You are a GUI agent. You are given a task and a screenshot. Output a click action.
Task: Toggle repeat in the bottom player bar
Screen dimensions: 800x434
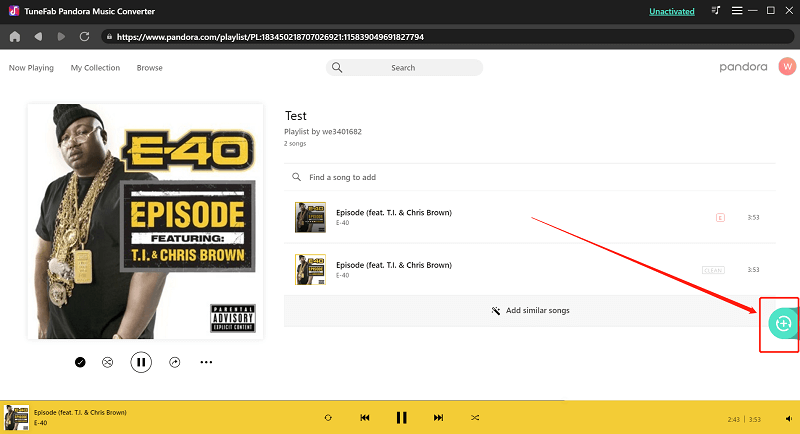pos(327,417)
